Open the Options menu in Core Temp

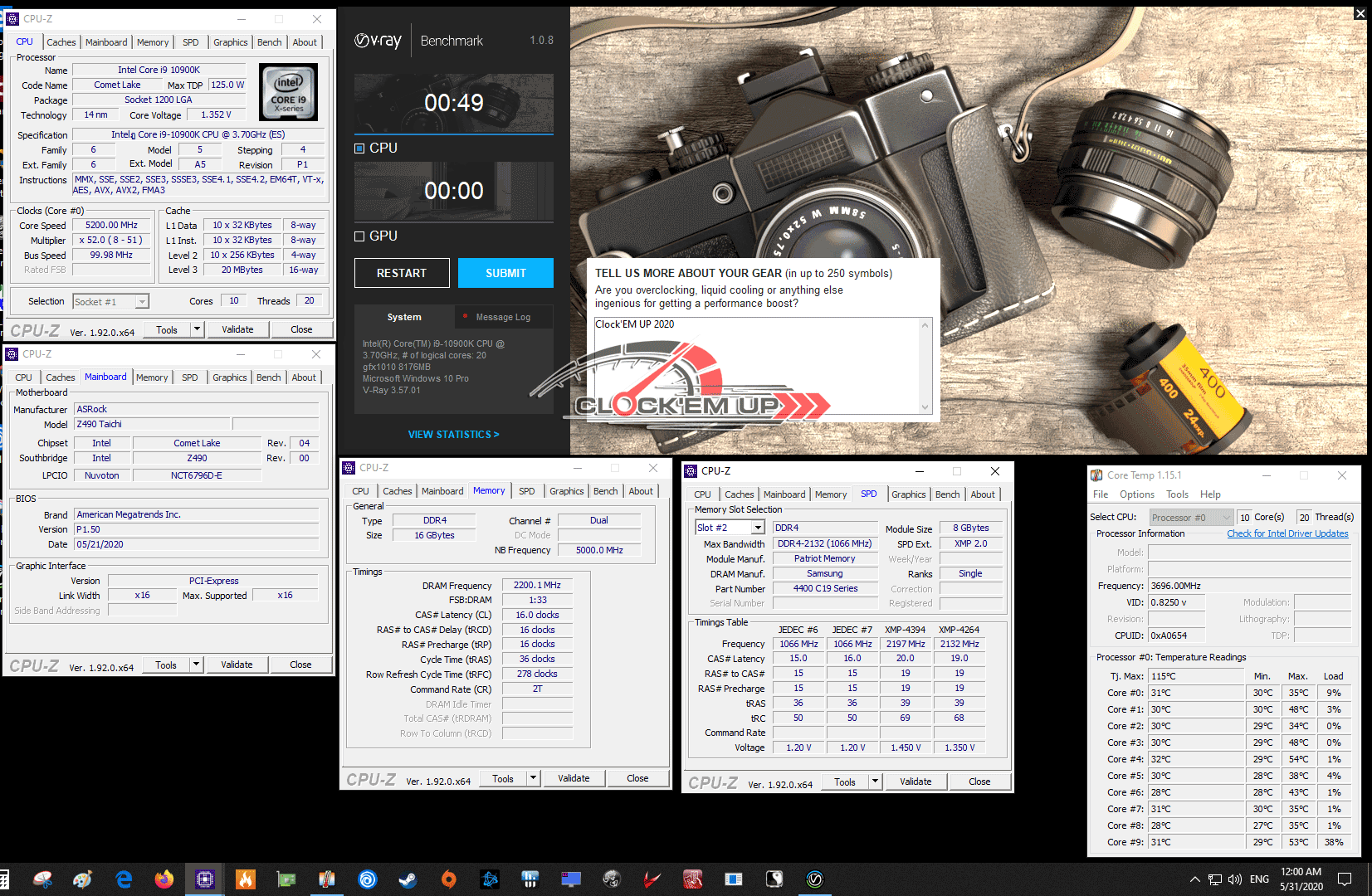(x=1136, y=494)
